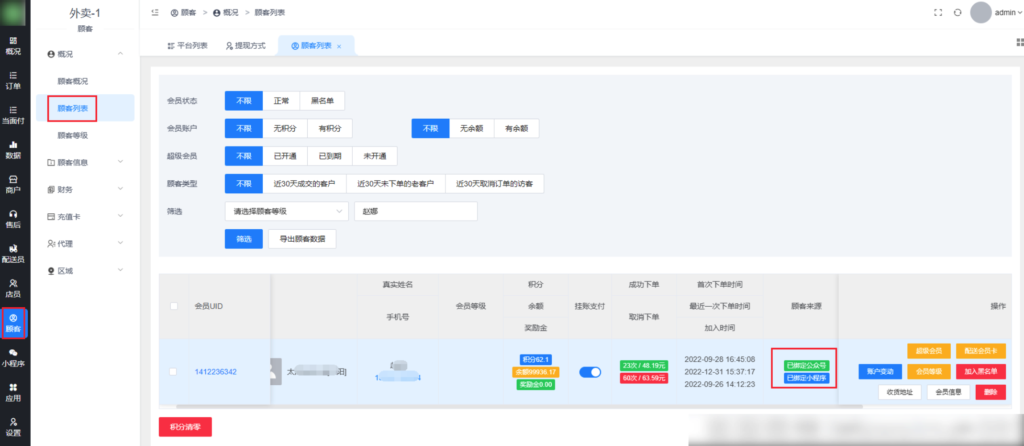Select 已到期 under 超级会员

330,156
